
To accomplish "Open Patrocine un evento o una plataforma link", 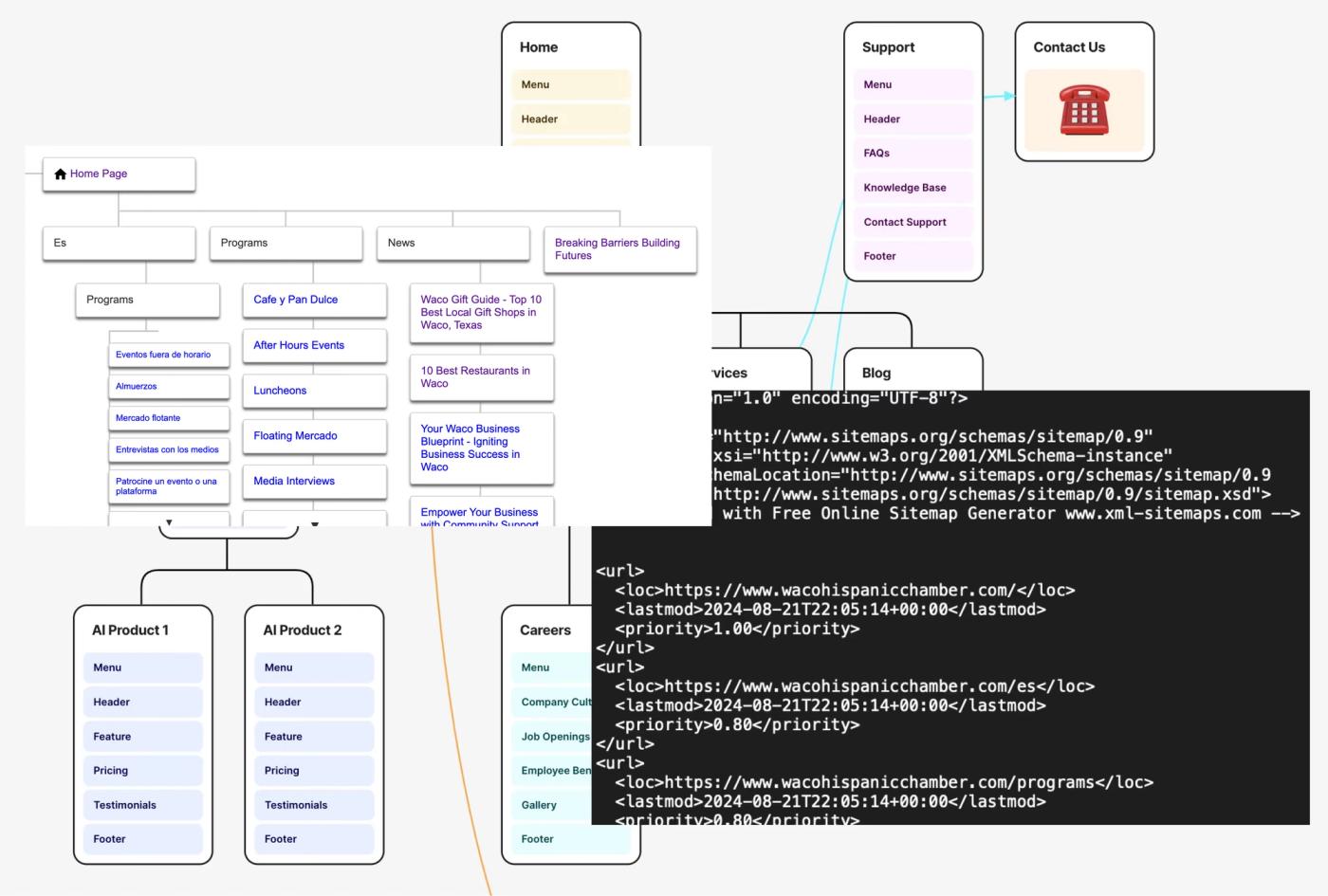I will [x=169, y=486].
